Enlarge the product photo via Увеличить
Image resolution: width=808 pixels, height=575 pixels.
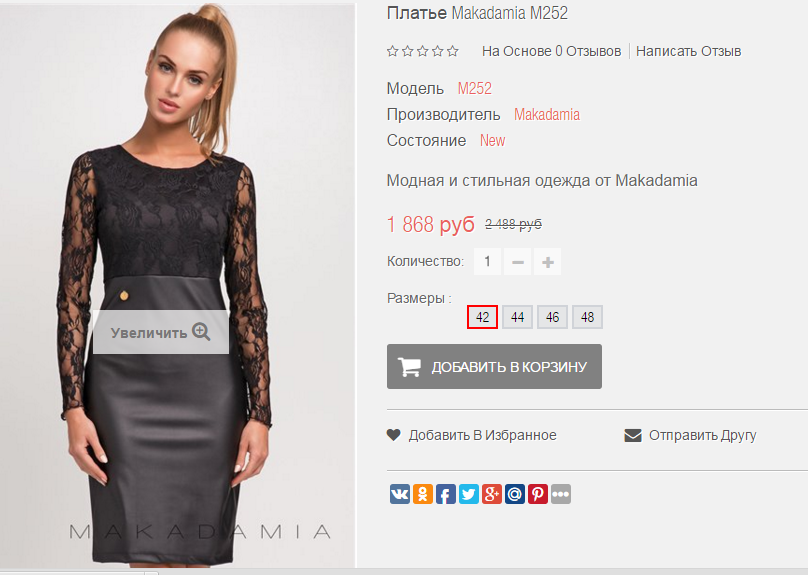pyautogui.click(x=161, y=332)
